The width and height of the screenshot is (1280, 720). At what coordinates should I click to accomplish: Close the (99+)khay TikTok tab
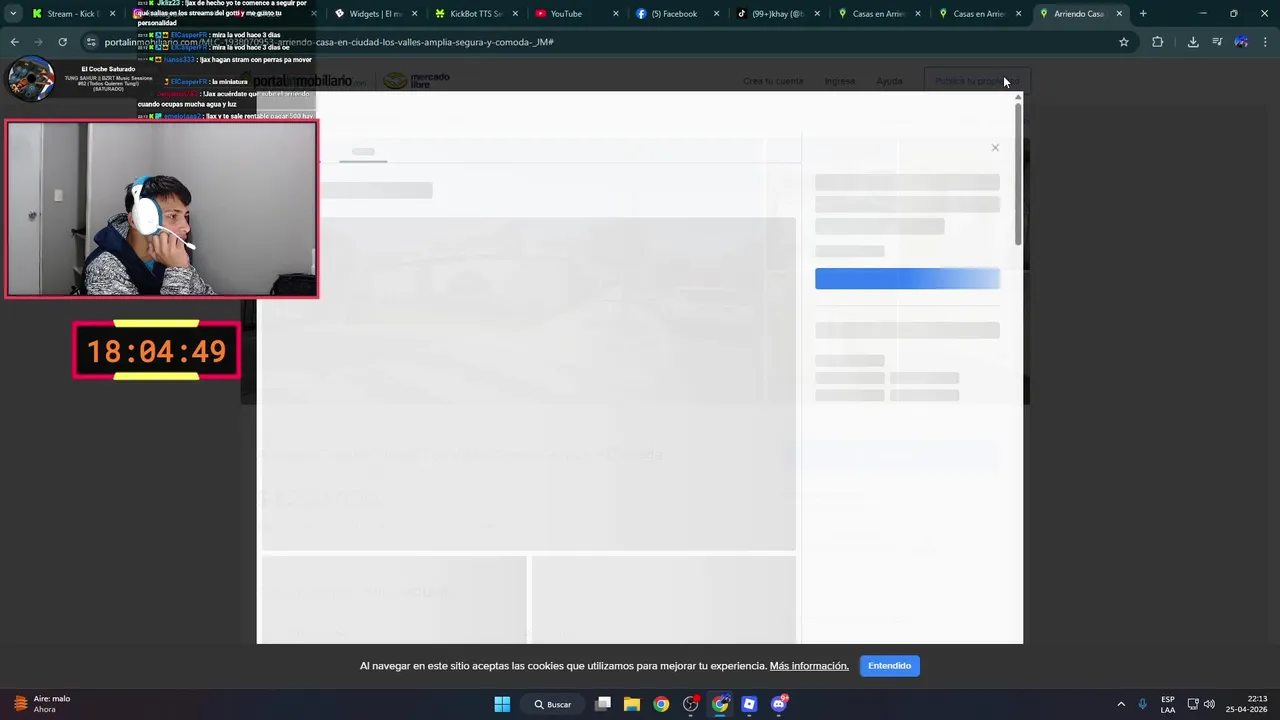click(818, 14)
